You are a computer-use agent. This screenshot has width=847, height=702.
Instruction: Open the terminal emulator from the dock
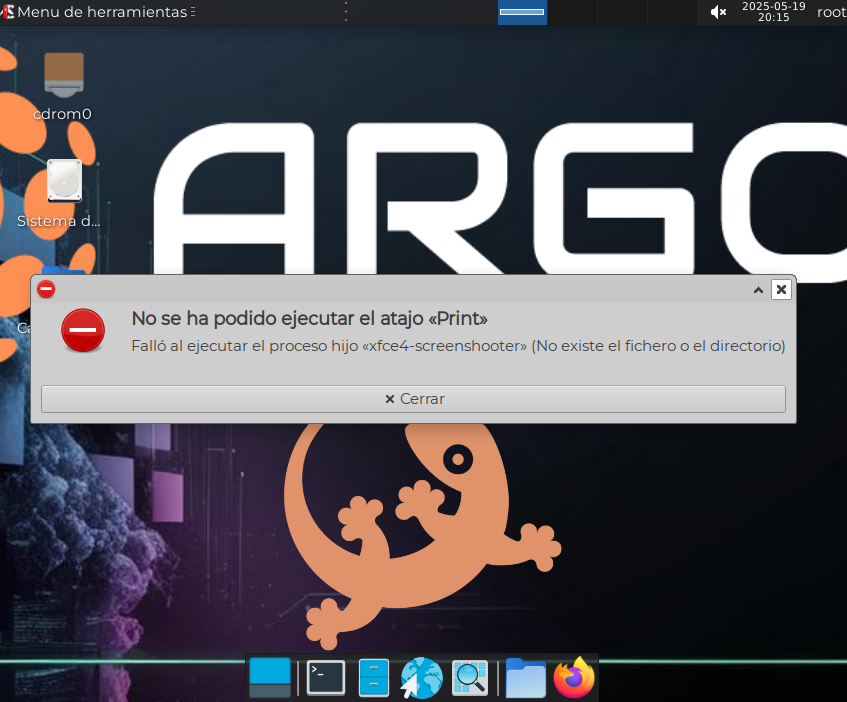(326, 677)
